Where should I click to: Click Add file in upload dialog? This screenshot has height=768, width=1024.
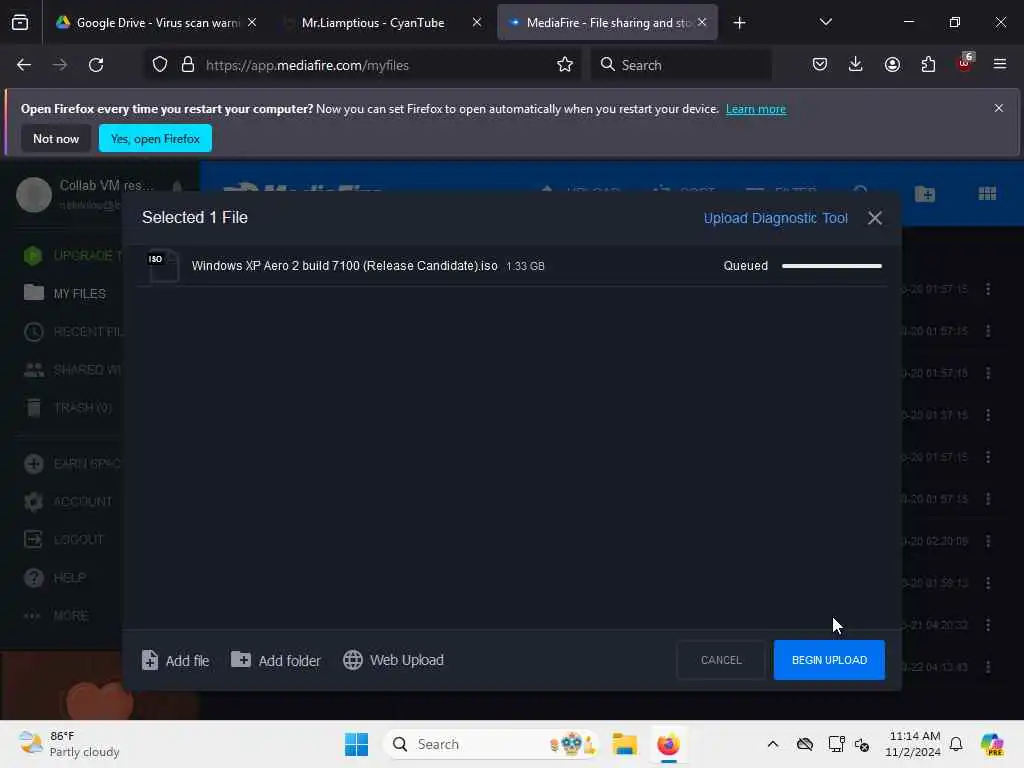pos(175,660)
